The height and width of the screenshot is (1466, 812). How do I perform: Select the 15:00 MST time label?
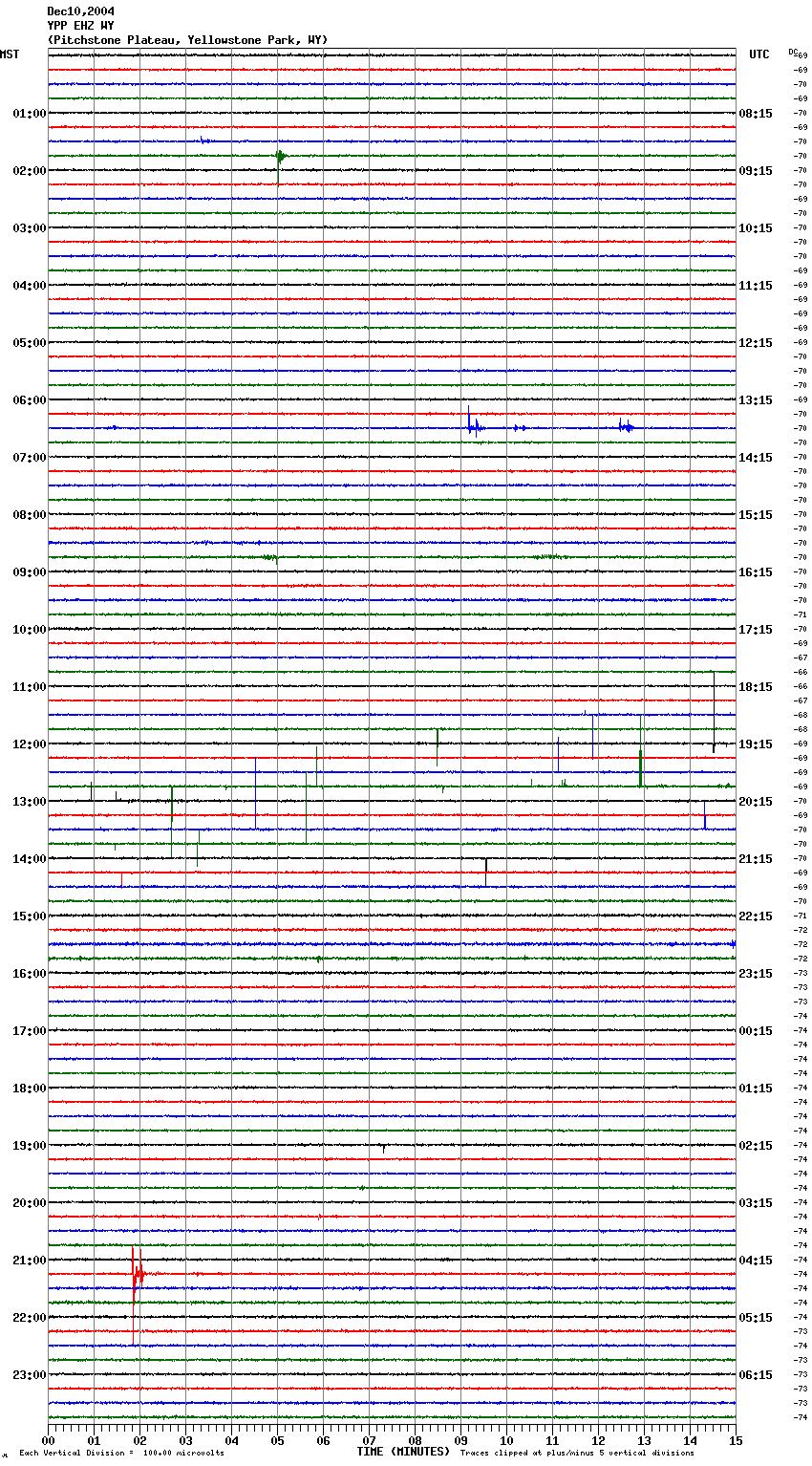(30, 916)
